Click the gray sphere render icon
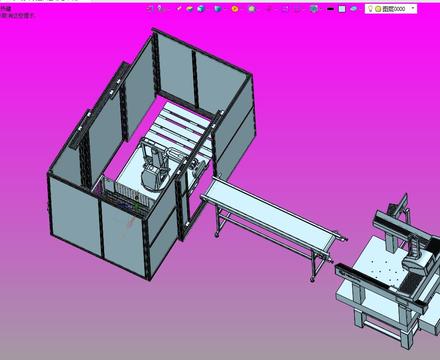Viewport: 440px width, 360px height. click(252, 9)
